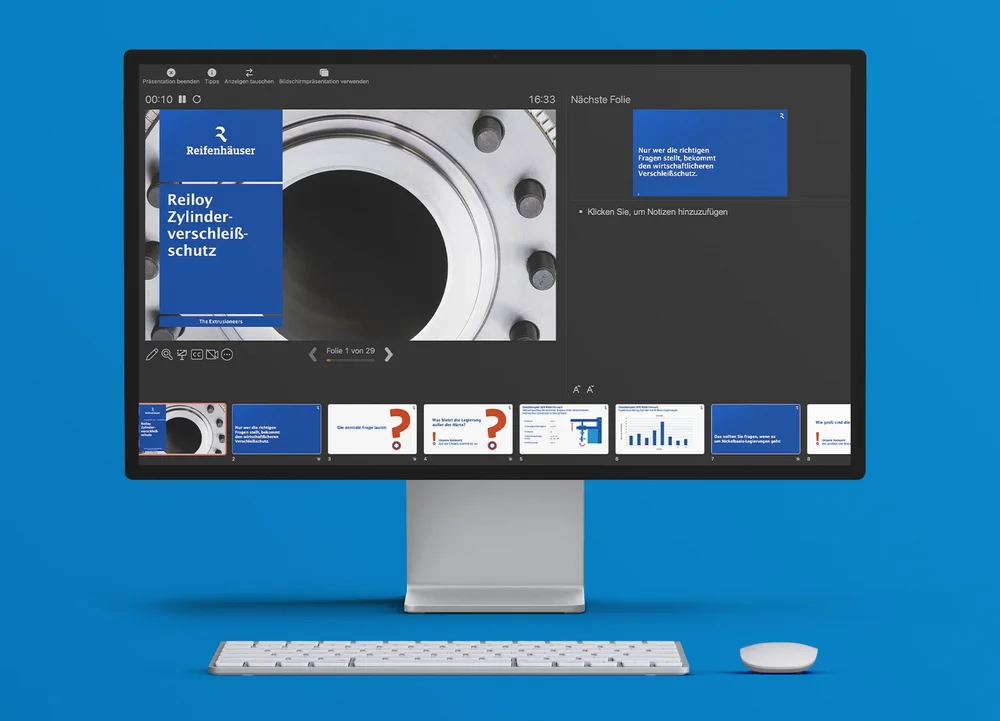The height and width of the screenshot is (721, 1000).
Task: Select slide 7 thumbnail 'Das sollten Sie fragen'
Action: 756,429
